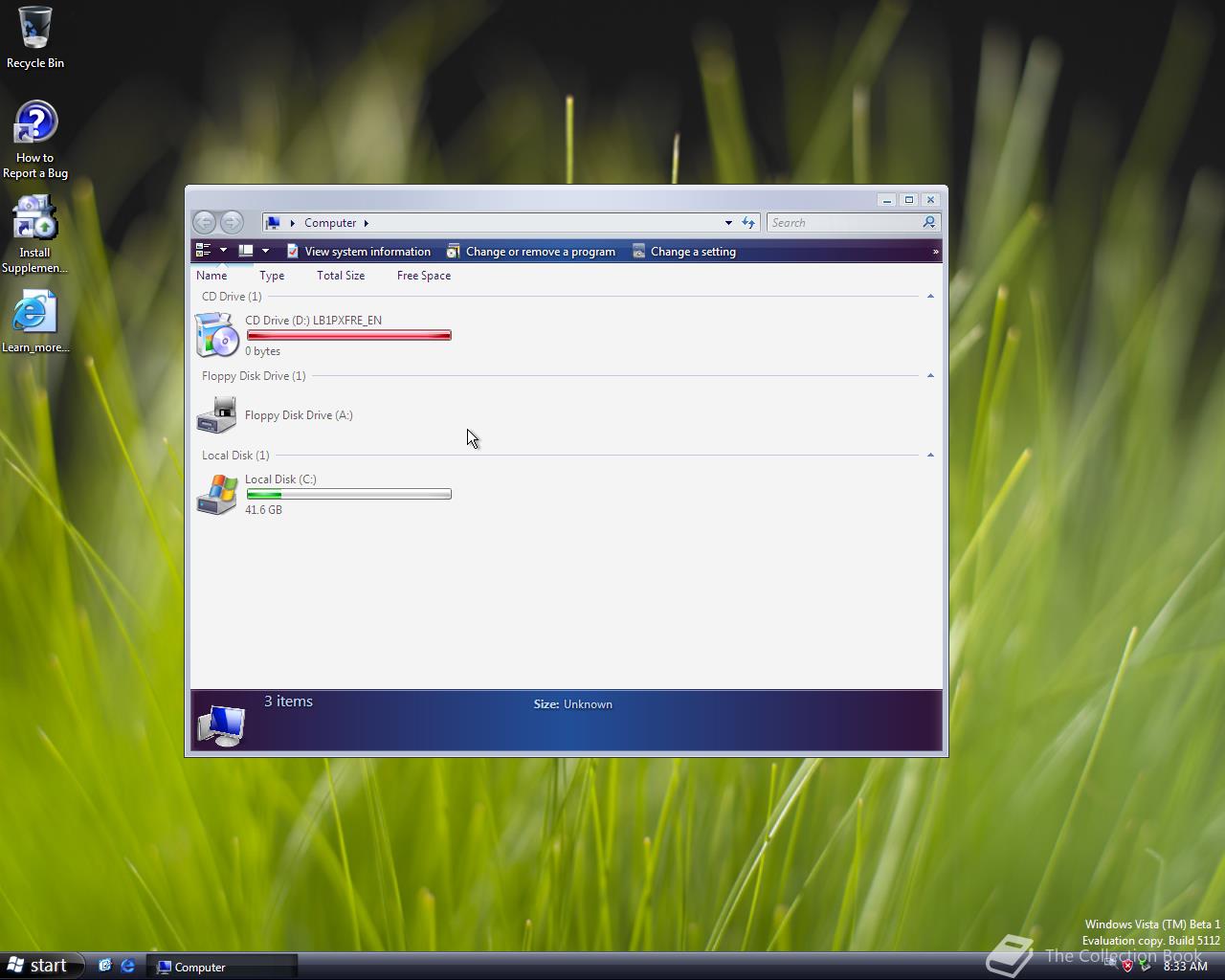
Task: Collapse the Local Disk (1) group
Action: click(x=930, y=456)
